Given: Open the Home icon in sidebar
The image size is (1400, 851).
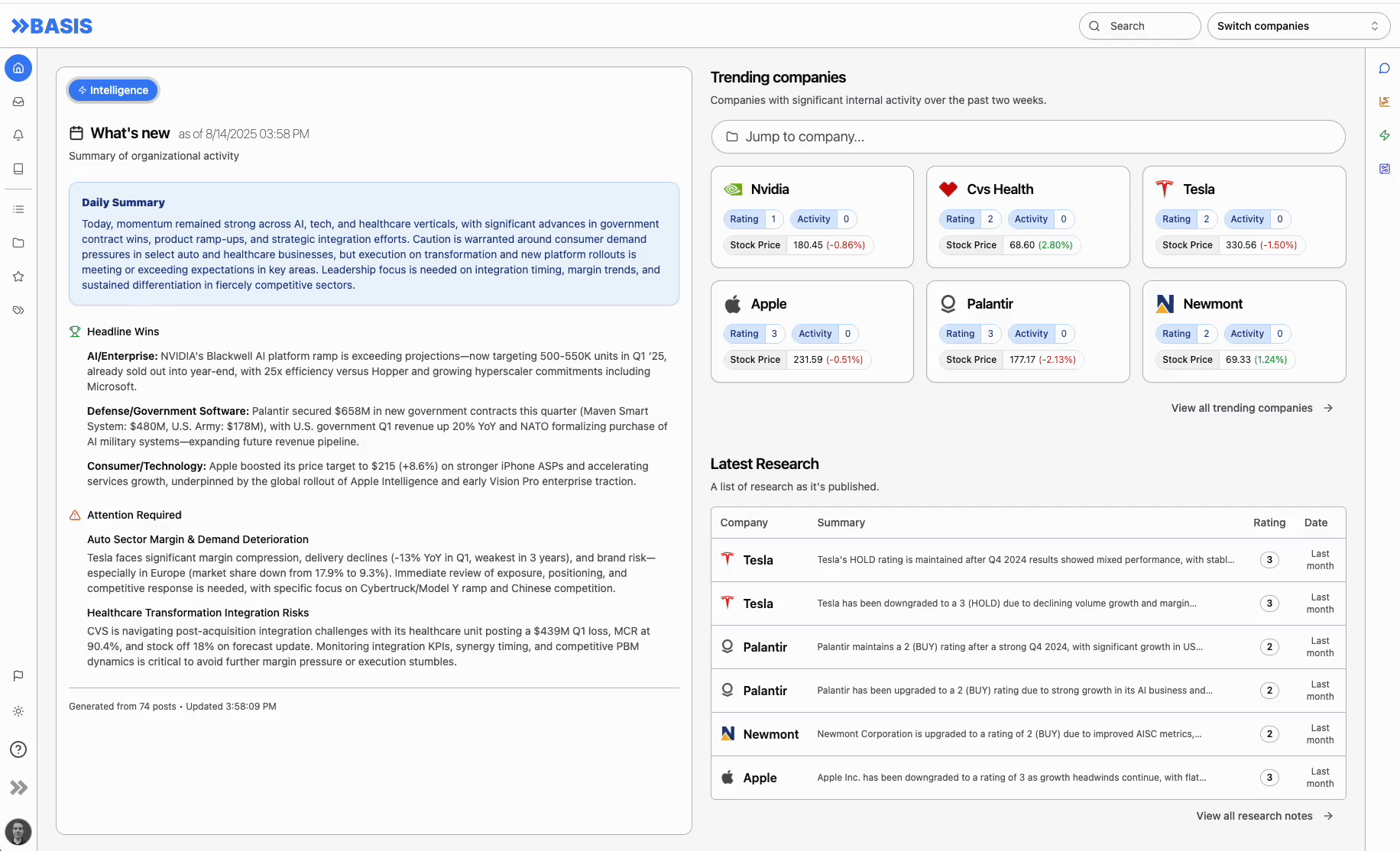Looking at the screenshot, I should point(18,68).
